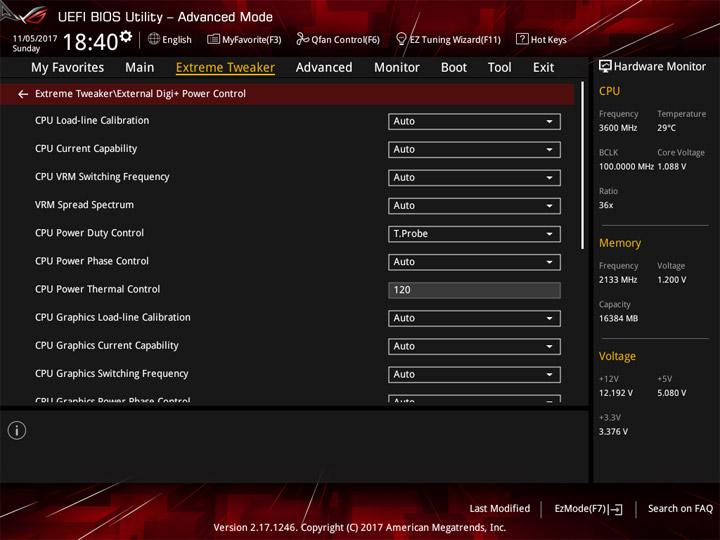Select the CPU Load-line Calibration label
Screen dimensions: 720x540
point(92,121)
